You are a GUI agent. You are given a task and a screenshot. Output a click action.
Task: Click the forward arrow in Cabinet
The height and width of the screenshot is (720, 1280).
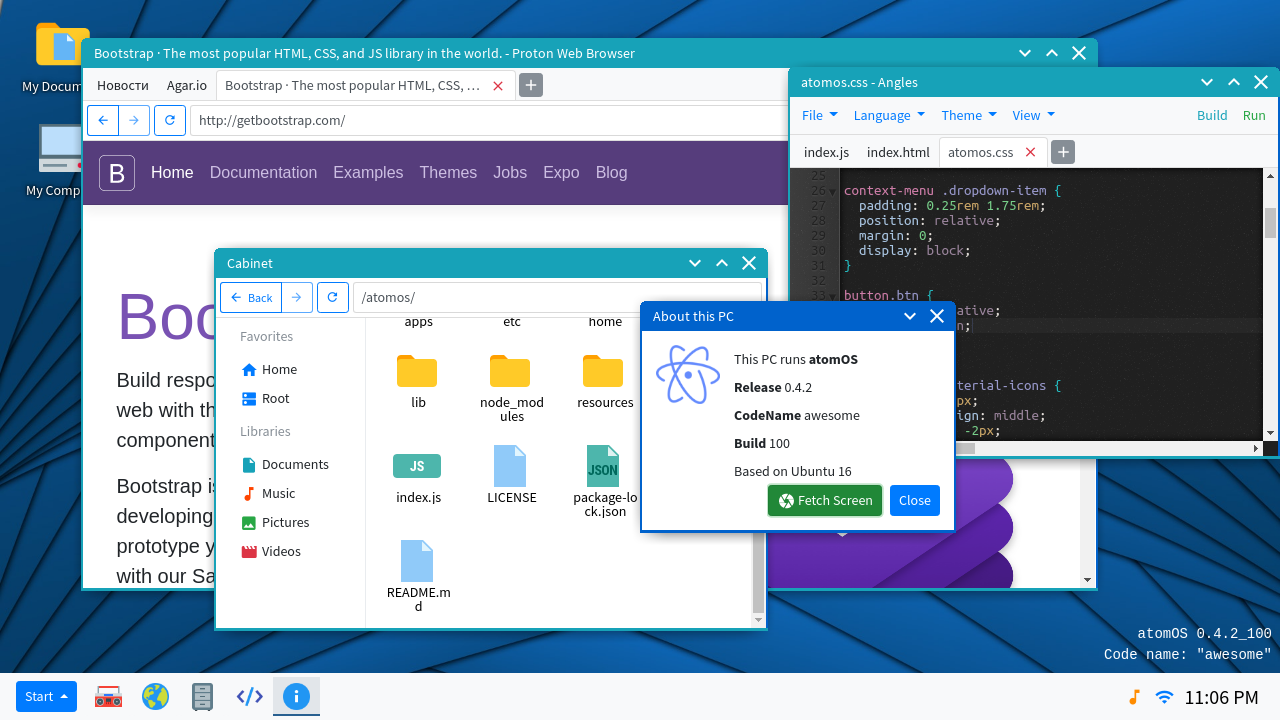pos(296,297)
